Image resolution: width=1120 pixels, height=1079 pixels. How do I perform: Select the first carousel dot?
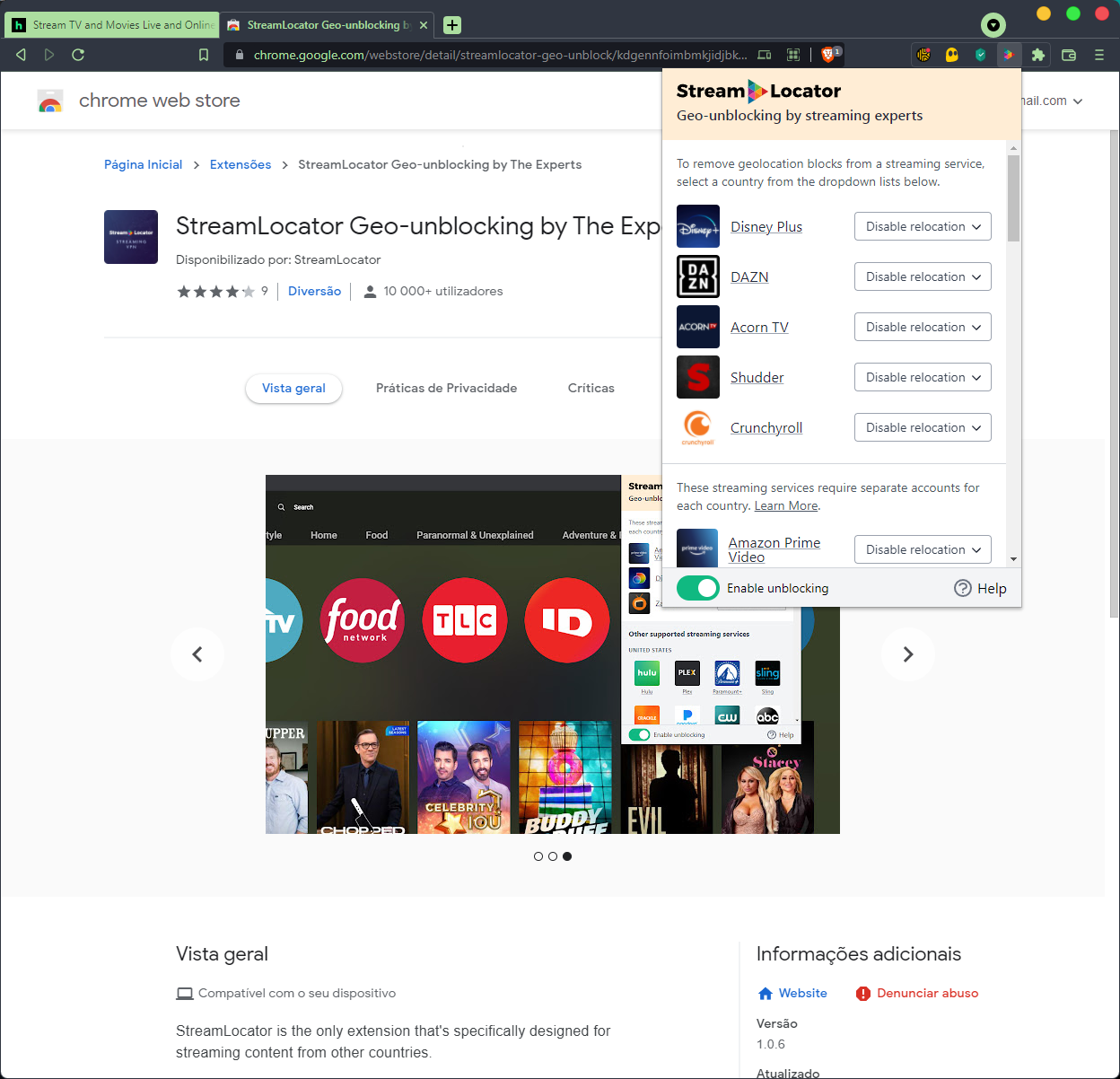[538, 856]
